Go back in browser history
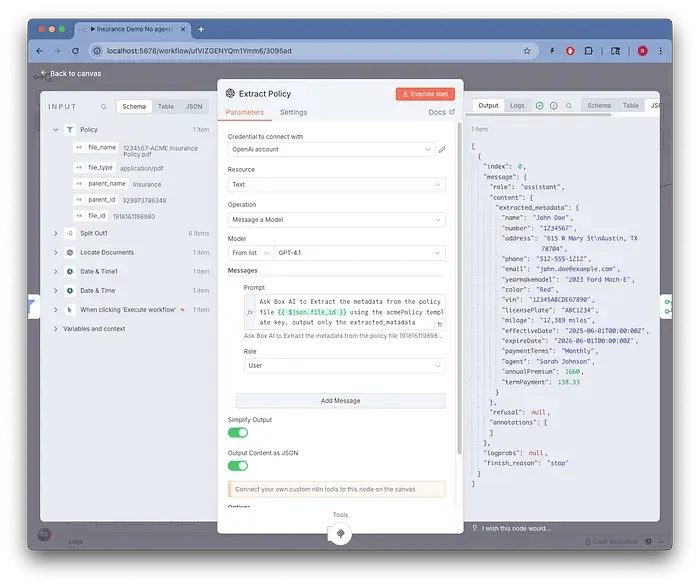 coord(39,51)
